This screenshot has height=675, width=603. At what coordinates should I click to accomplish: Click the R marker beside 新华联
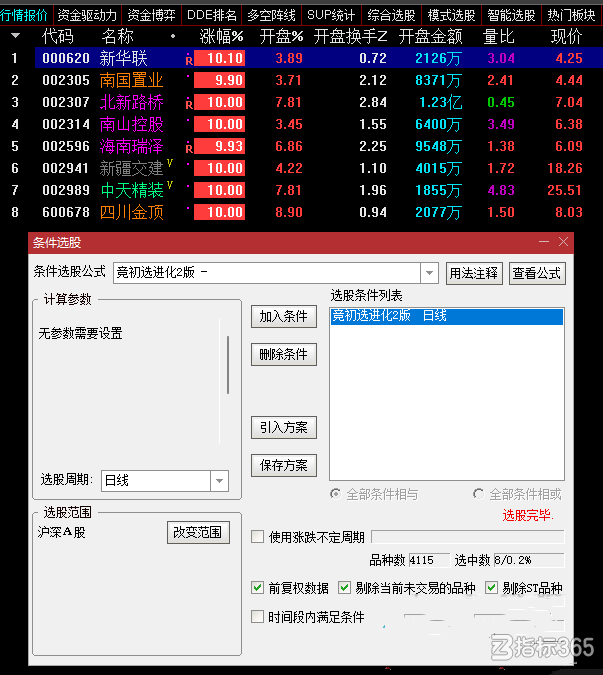[189, 59]
